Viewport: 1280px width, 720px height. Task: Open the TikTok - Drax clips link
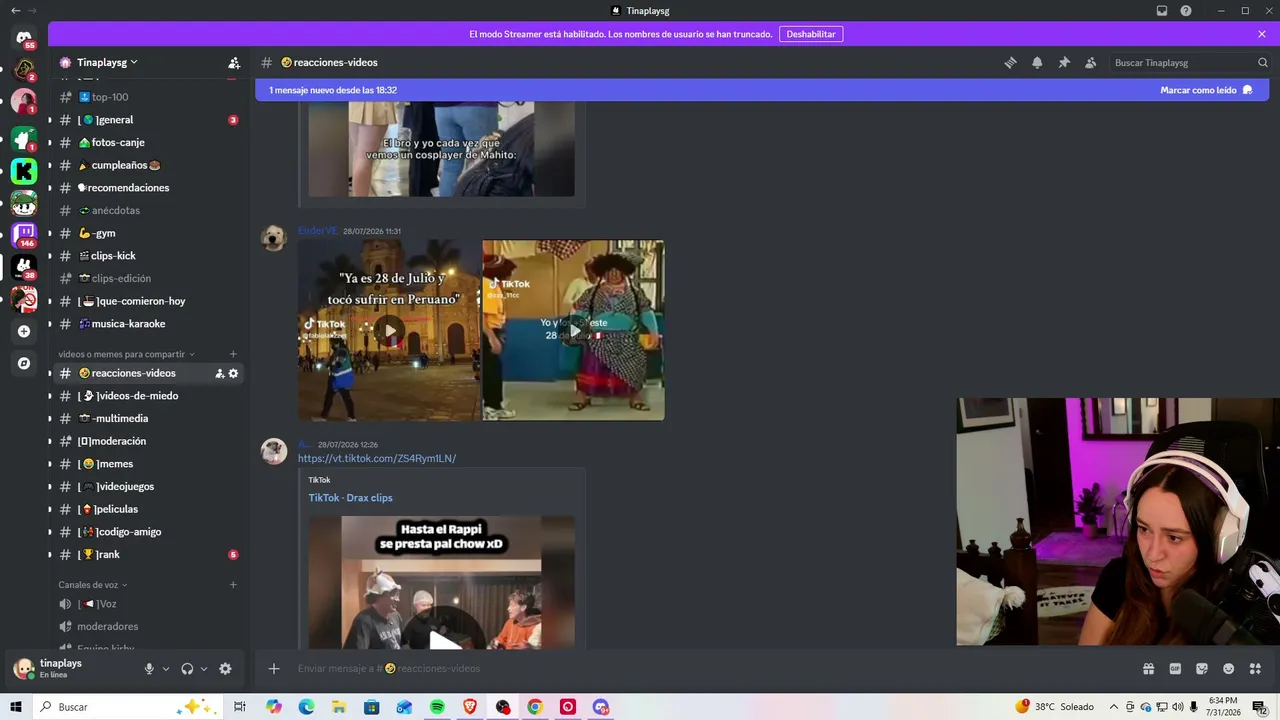click(350, 498)
